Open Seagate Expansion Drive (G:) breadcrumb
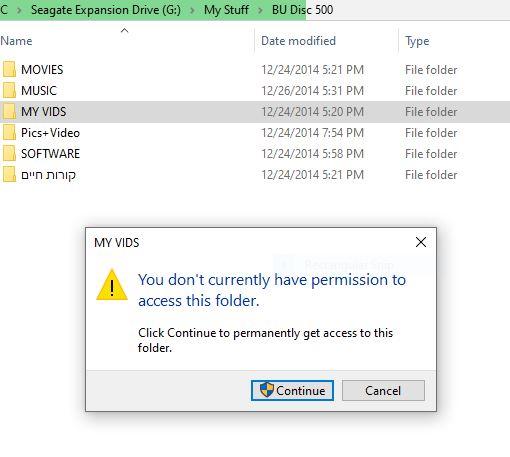Screen dimensions: 510x457 pyautogui.click(x=106, y=10)
